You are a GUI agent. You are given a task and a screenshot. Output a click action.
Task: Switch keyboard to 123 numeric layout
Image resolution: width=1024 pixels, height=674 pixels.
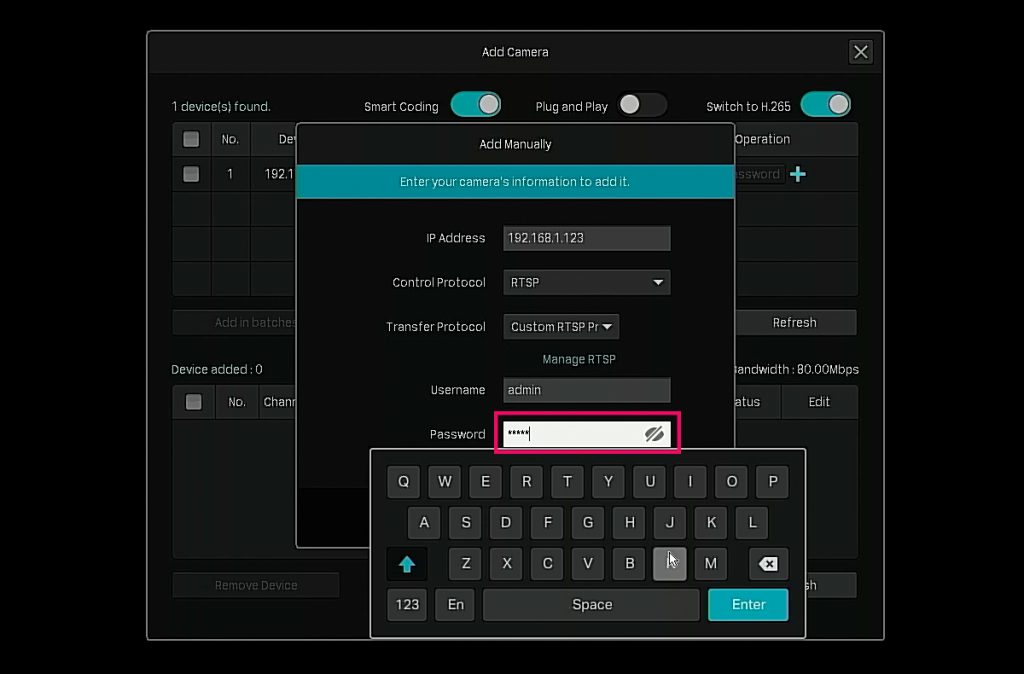click(407, 604)
